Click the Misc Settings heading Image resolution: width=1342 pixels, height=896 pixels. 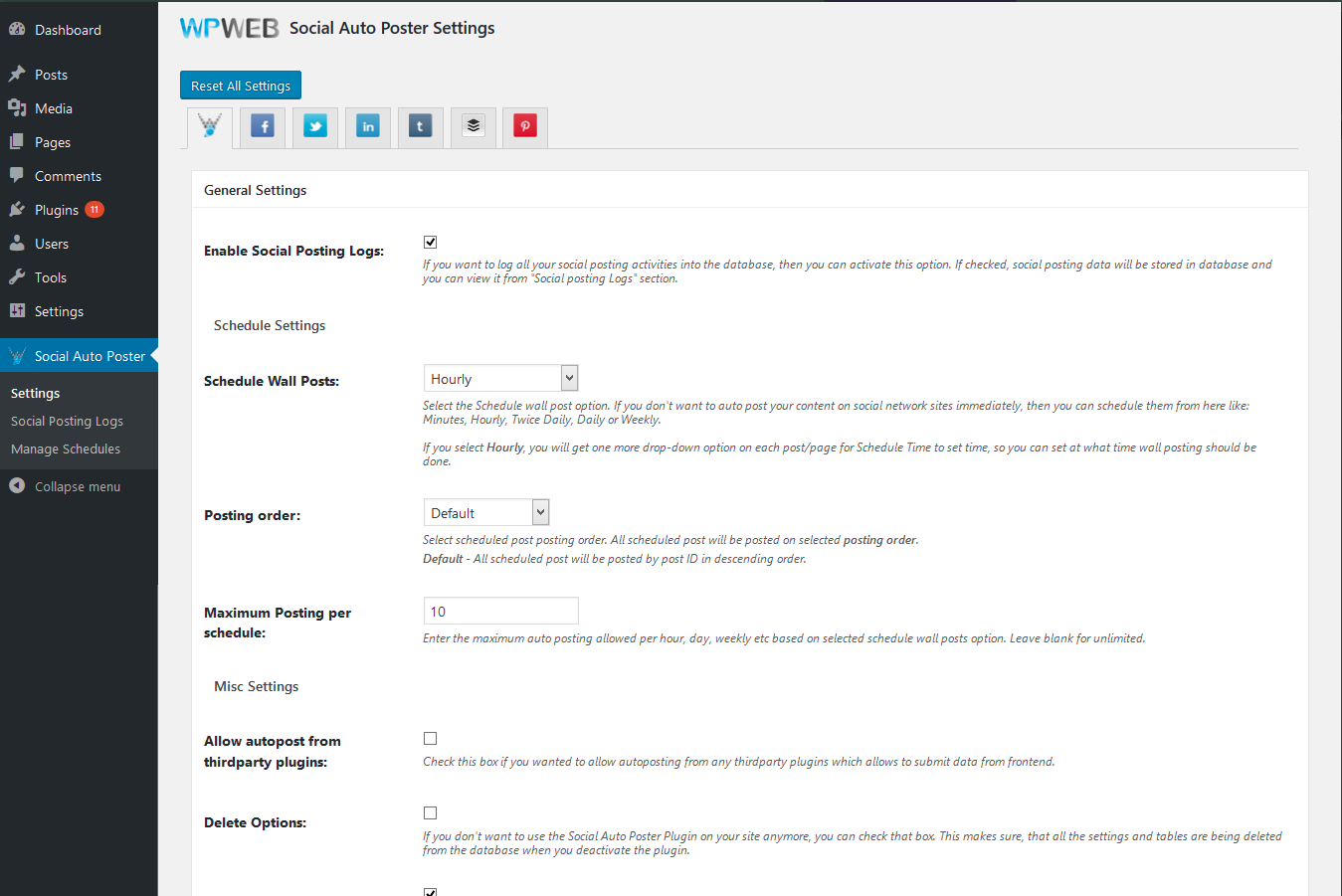(256, 686)
